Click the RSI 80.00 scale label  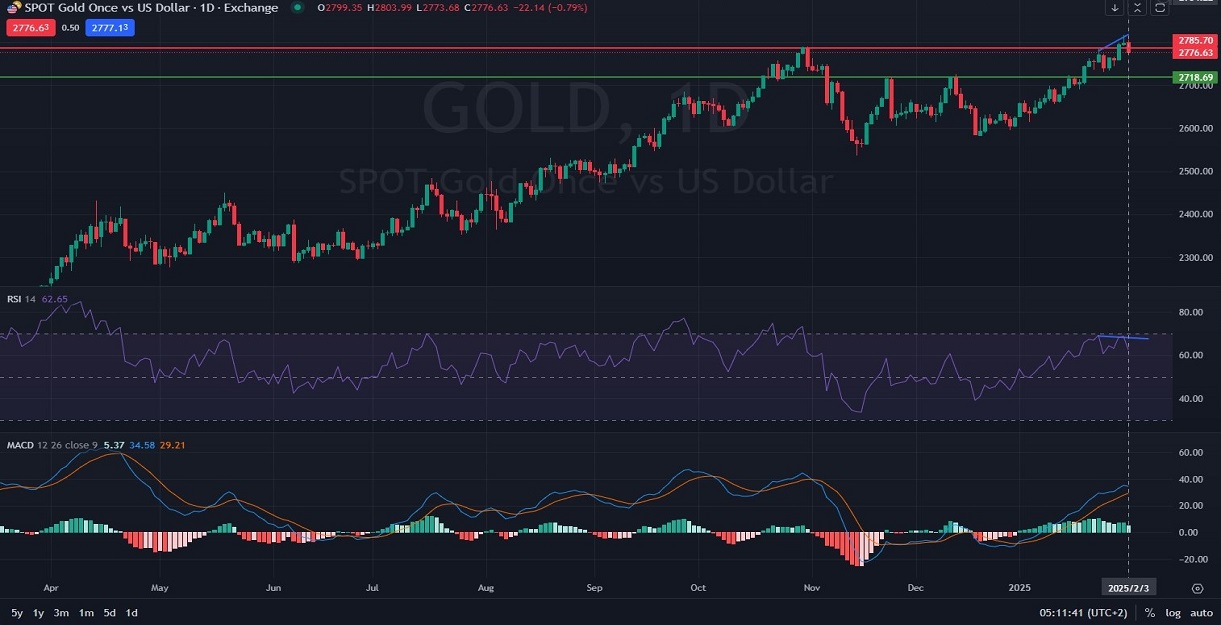tap(1190, 312)
